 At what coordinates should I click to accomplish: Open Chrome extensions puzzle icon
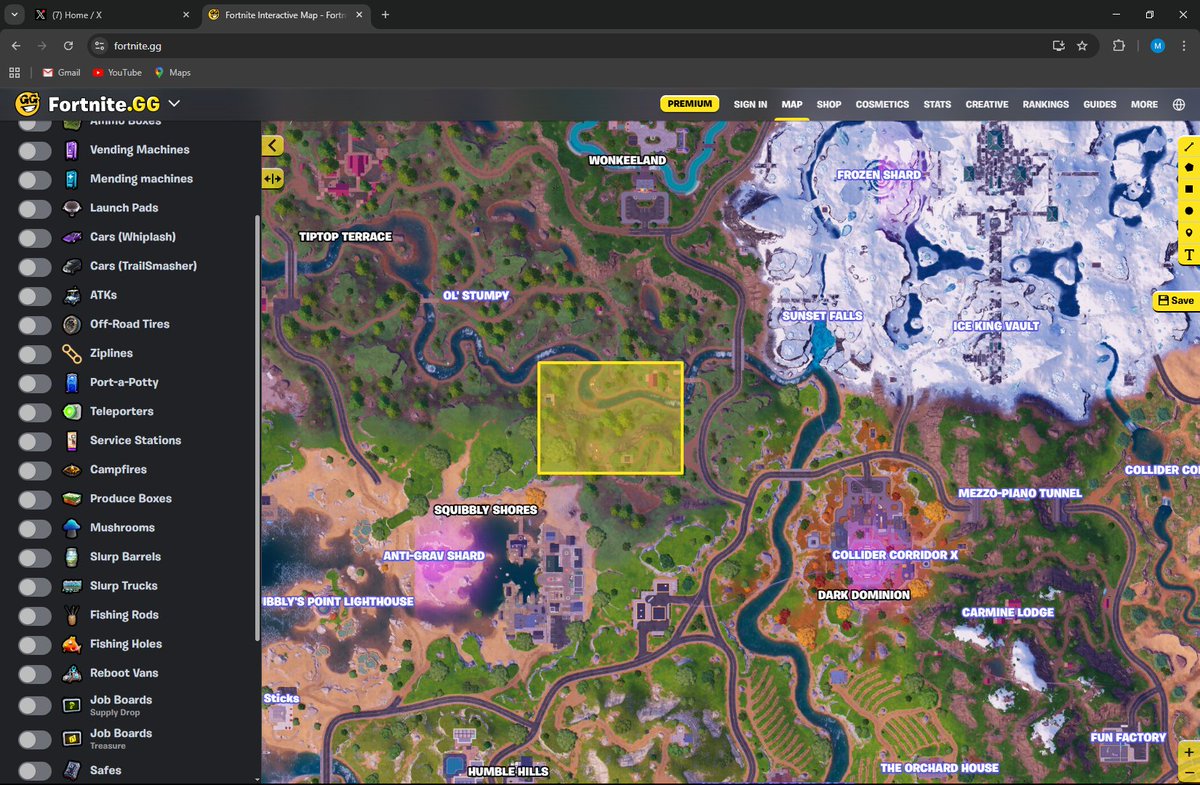point(1119,46)
